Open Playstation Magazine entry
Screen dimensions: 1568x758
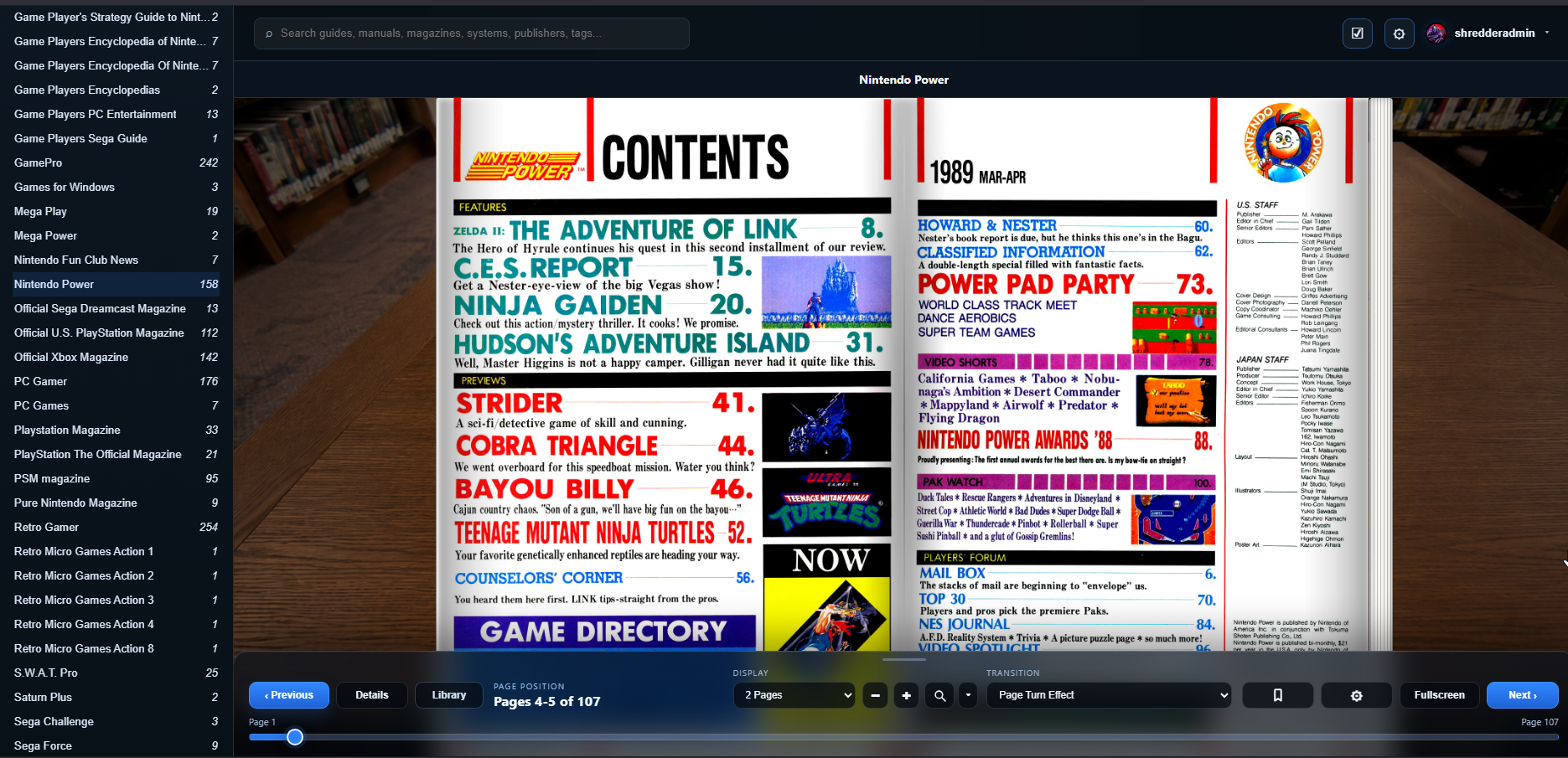(x=116, y=430)
